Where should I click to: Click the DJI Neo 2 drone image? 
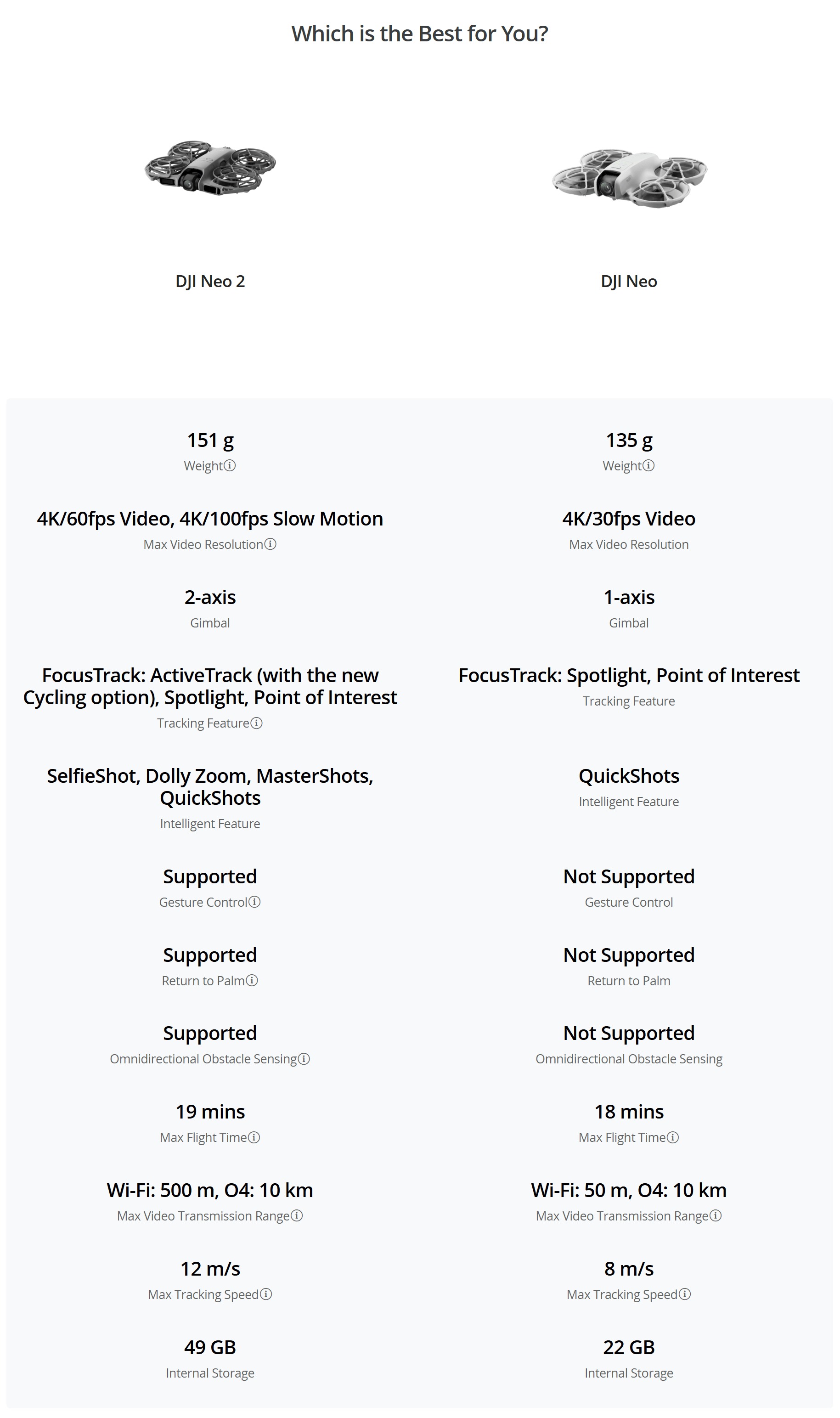(210, 168)
